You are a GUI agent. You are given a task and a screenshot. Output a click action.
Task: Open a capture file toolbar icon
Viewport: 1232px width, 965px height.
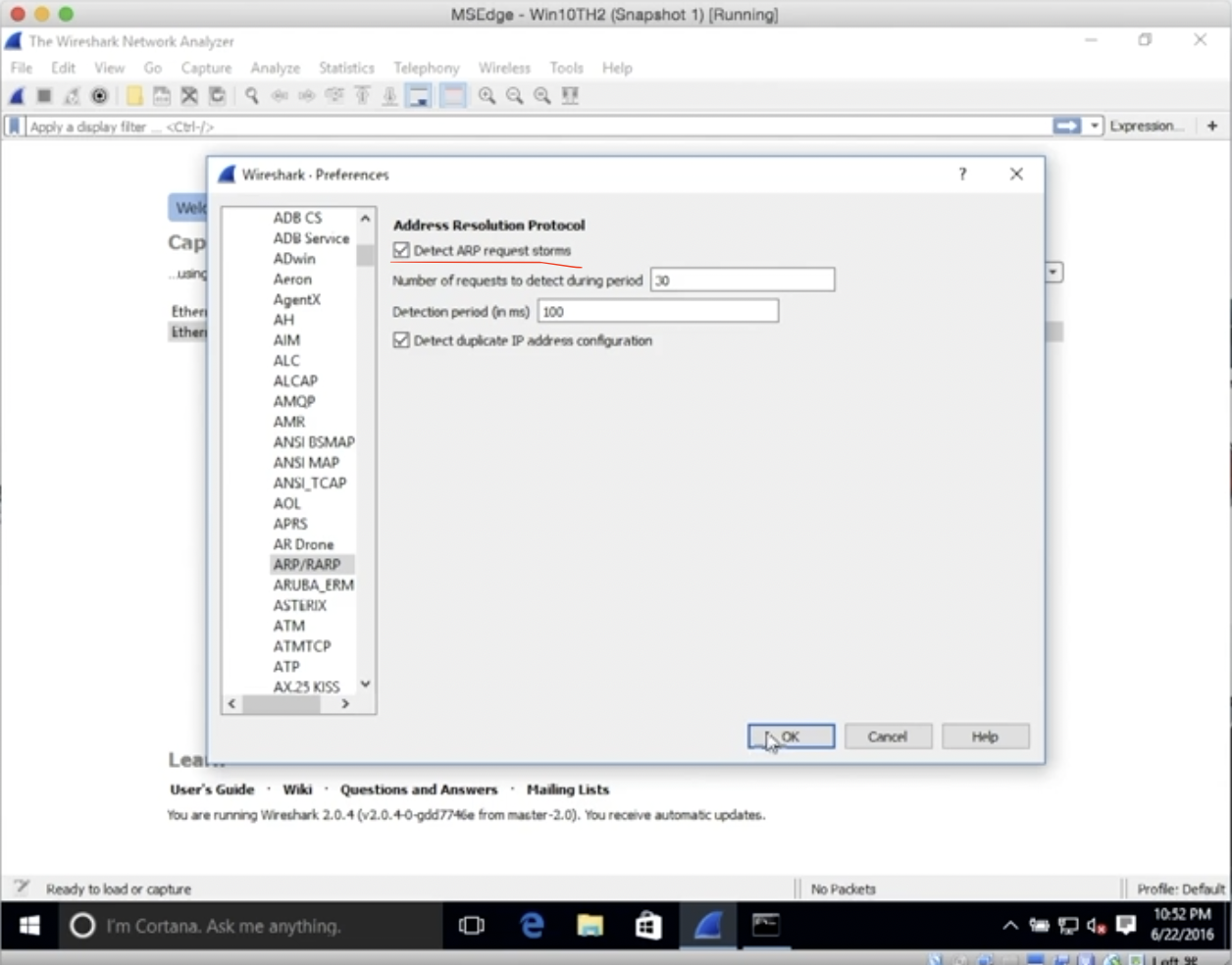click(134, 96)
